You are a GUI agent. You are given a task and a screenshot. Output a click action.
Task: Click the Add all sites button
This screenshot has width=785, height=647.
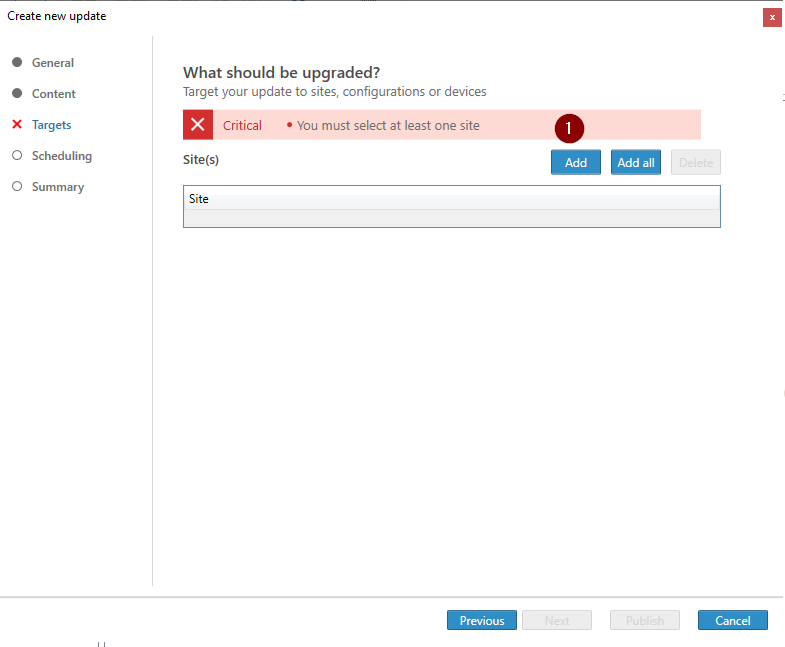[x=636, y=162]
